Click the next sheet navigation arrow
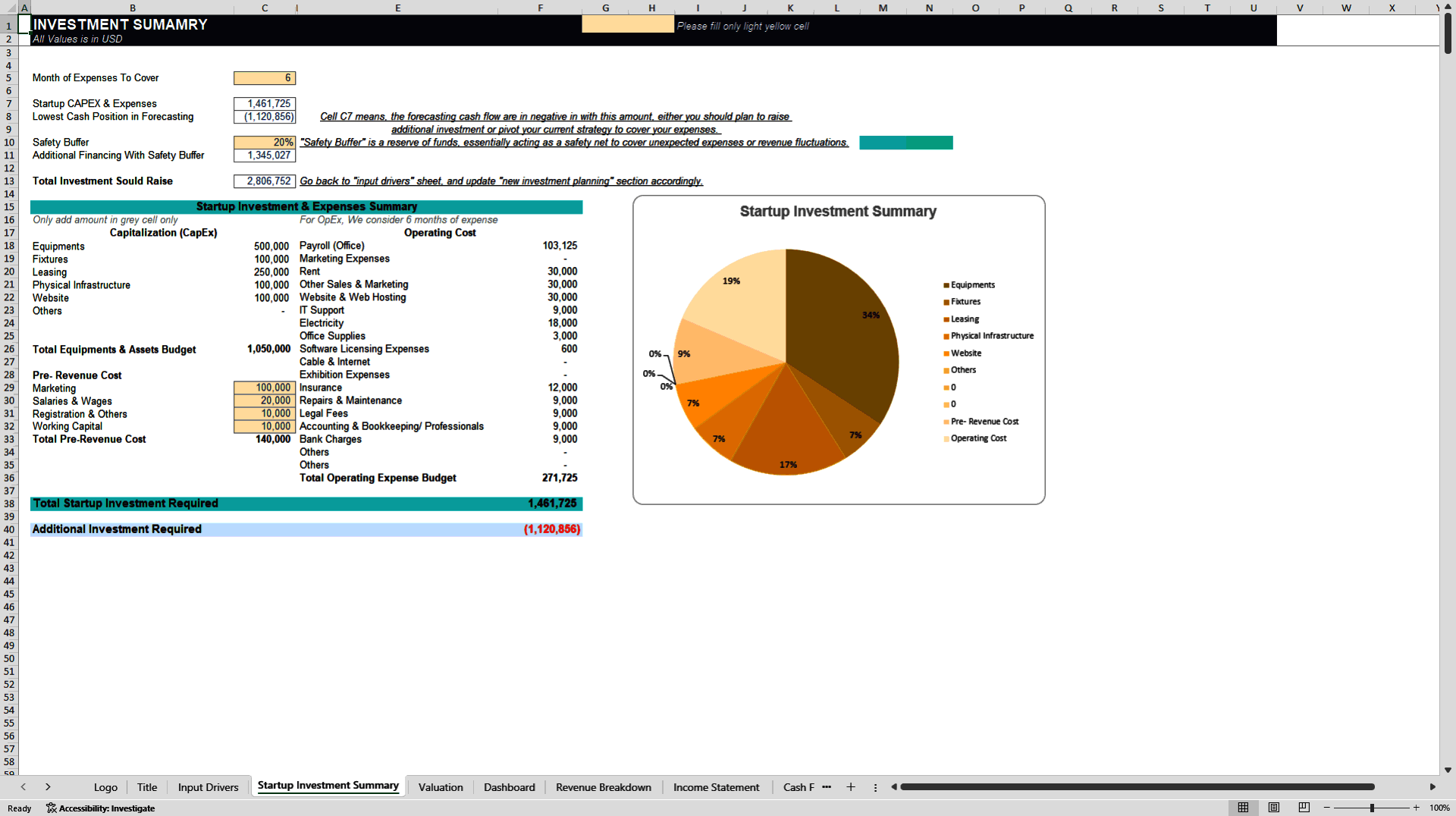The height and width of the screenshot is (816, 1456). click(48, 787)
